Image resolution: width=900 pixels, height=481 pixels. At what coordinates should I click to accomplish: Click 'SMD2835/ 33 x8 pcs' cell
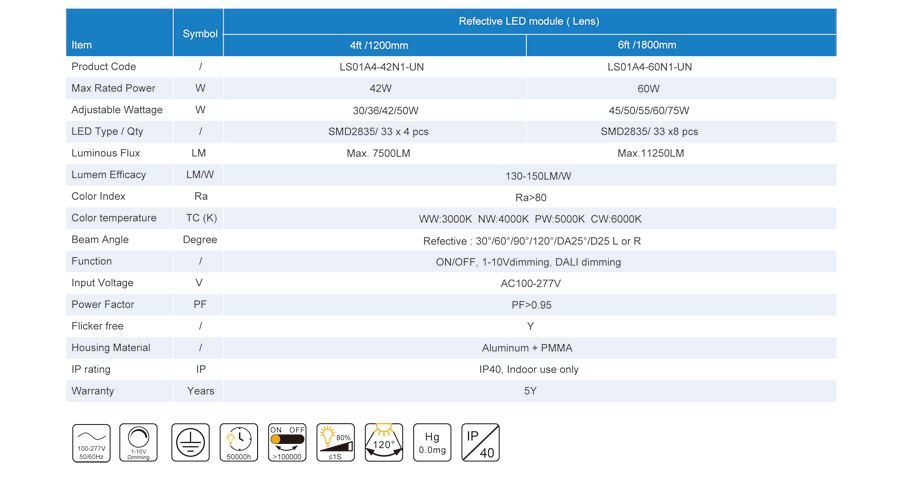click(x=649, y=132)
